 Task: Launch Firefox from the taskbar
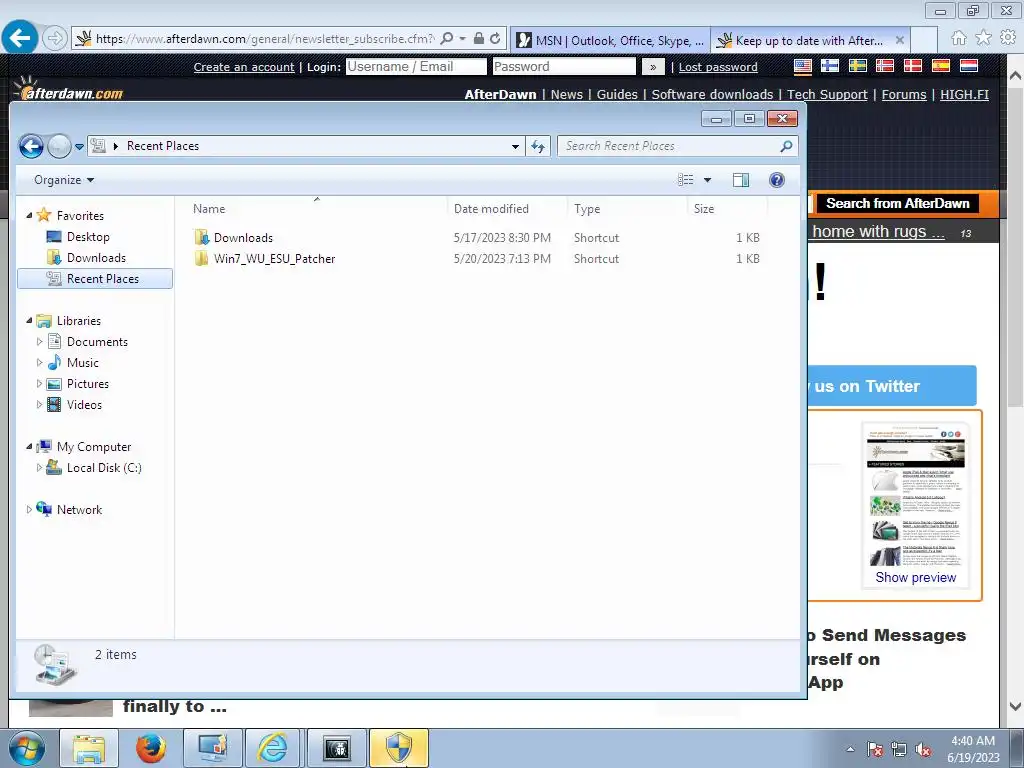150,748
